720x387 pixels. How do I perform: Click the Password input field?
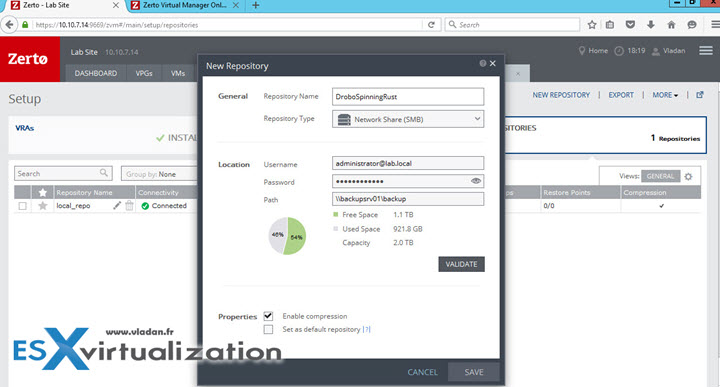(408, 181)
